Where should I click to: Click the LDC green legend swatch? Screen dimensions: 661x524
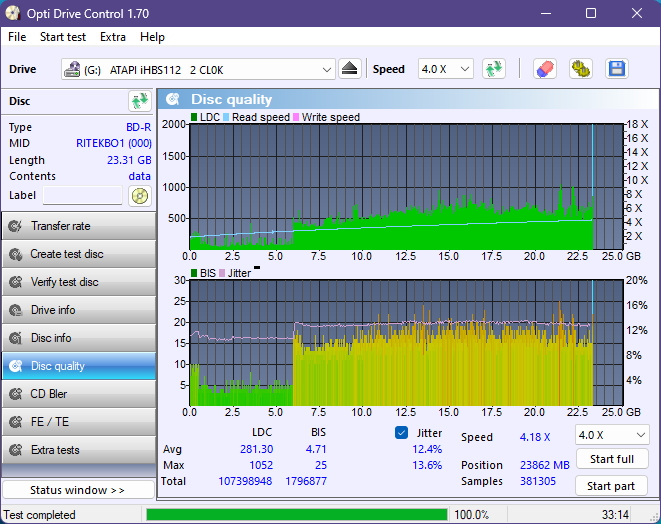coord(194,117)
